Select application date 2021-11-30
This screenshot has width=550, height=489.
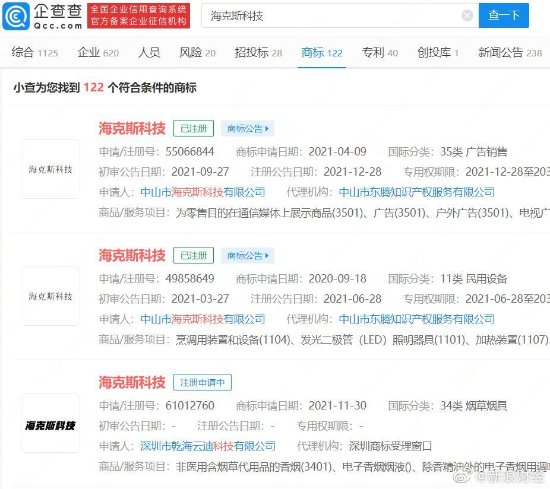(x=337, y=406)
